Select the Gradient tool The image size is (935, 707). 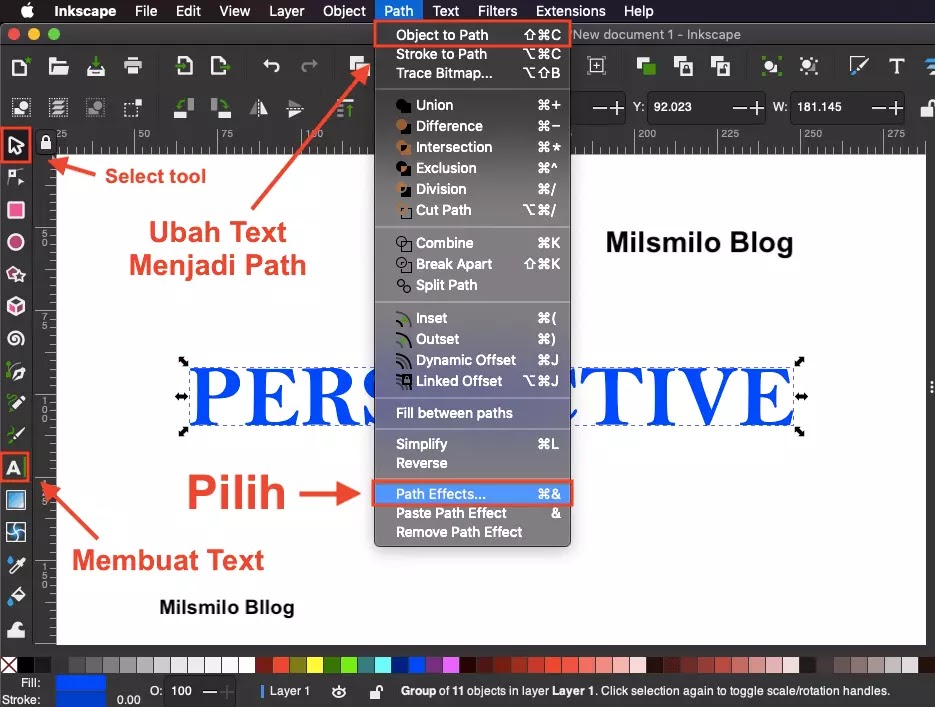[x=16, y=500]
